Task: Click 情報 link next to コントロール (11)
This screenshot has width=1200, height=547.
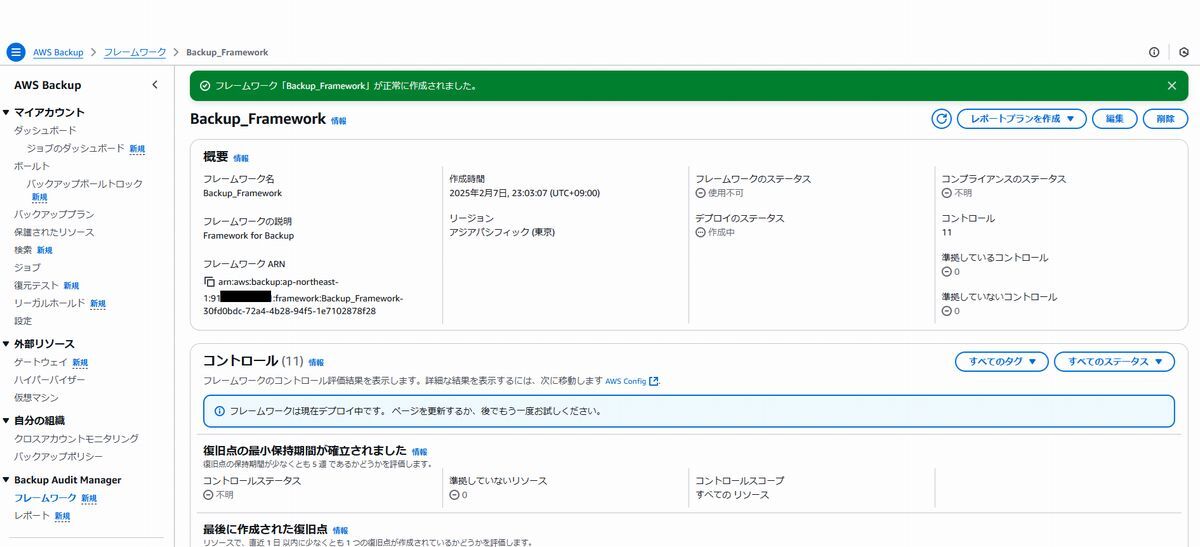Action: pyautogui.click(x=316, y=362)
